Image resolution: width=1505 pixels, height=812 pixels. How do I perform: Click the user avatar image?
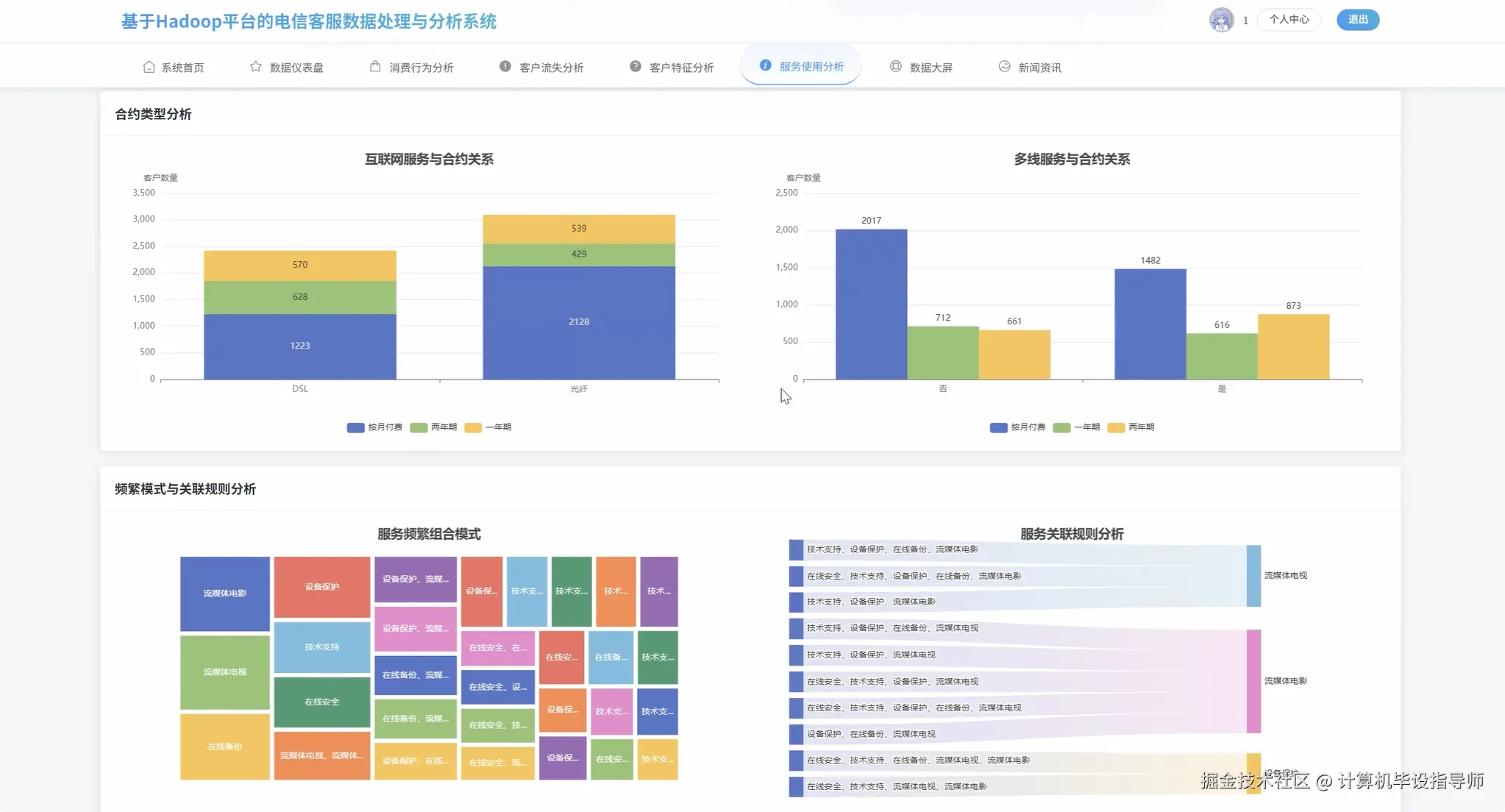pyautogui.click(x=1222, y=20)
